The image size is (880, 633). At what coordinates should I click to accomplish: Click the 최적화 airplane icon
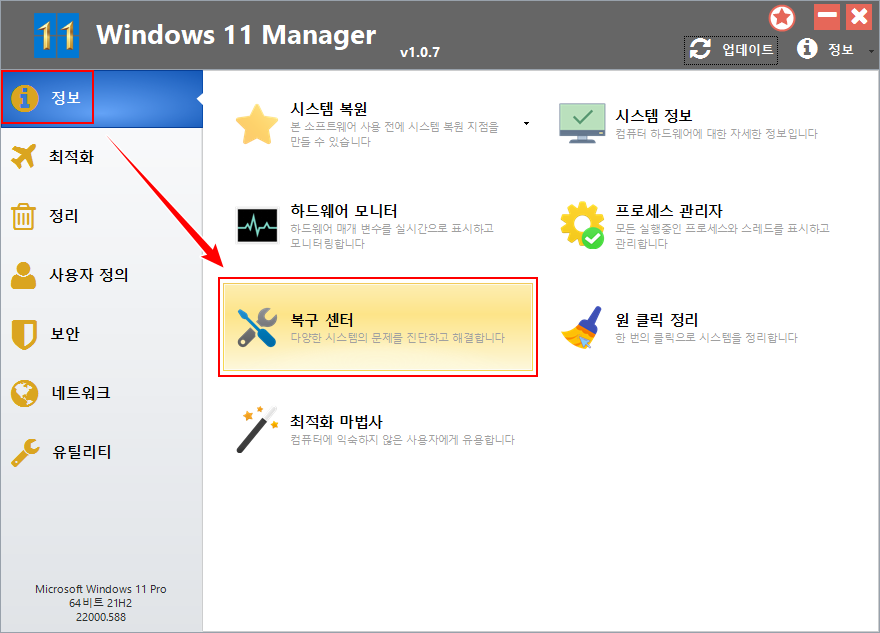coord(24,157)
